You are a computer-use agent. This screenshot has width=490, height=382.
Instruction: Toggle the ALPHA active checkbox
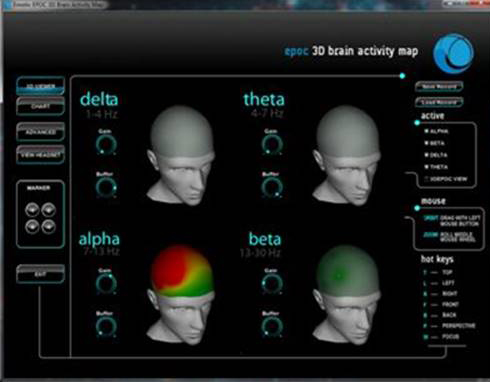point(426,131)
